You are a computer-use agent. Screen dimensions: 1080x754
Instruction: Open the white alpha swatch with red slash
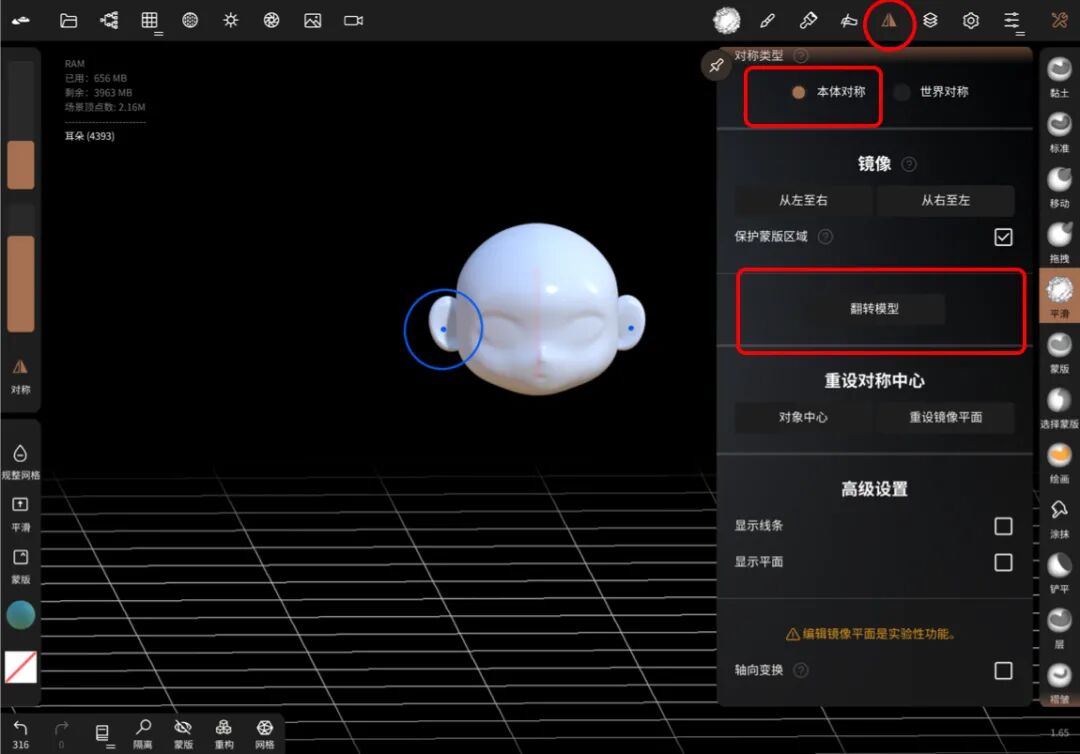click(x=21, y=667)
